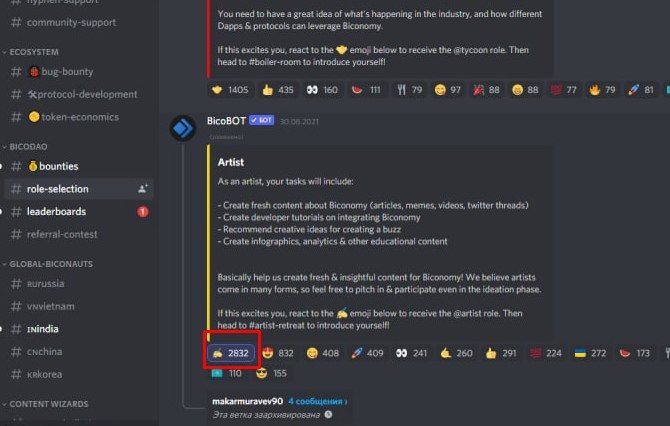The width and height of the screenshot is (670, 426).
Task: Collapse the GLOBAL-BICONAUTS category
Action: coord(47,264)
